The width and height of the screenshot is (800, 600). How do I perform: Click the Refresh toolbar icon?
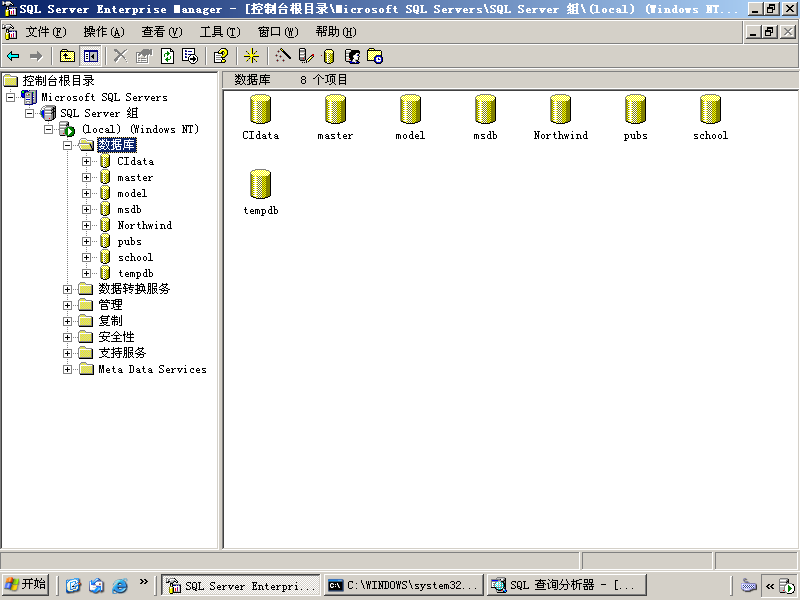[167, 56]
